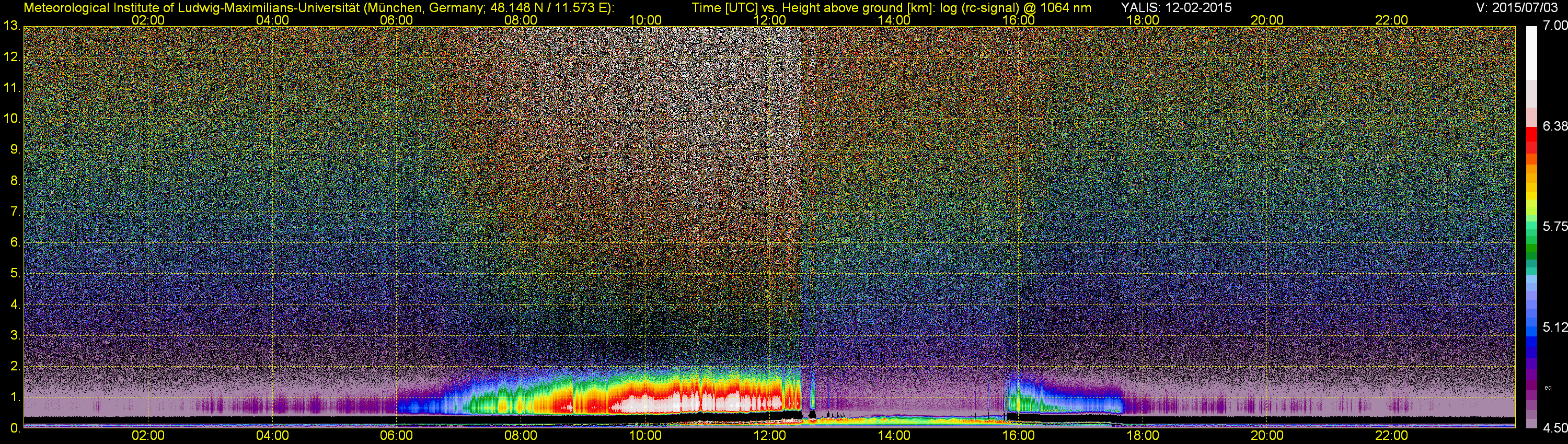Click the 'Time [UTC] vs. Height above ground' heading
Image resolution: width=1568 pixels, height=444 pixels.
tap(891, 8)
